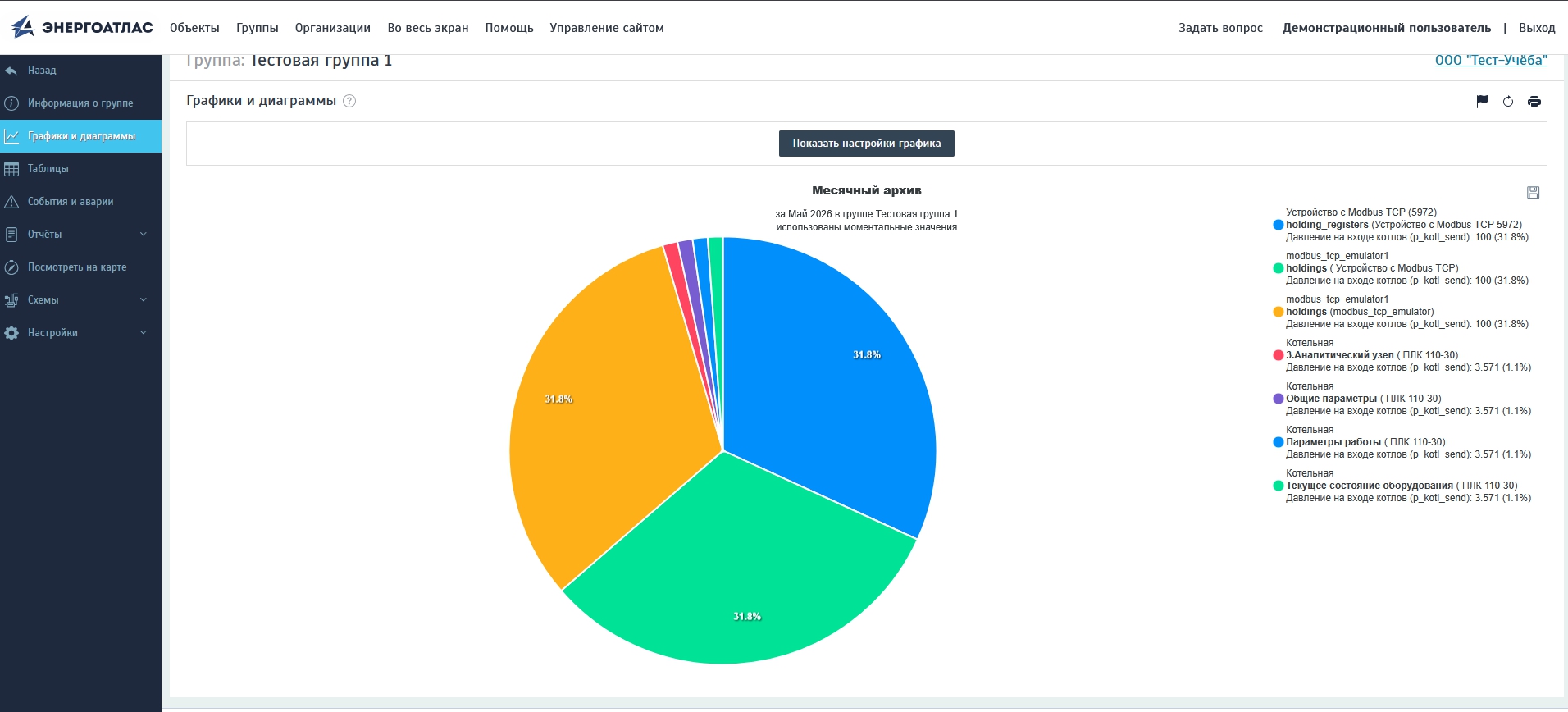Image resolution: width=1568 pixels, height=712 pixels.
Task: Open the ООО "Тест-Учёба" link
Action: [x=1491, y=60]
